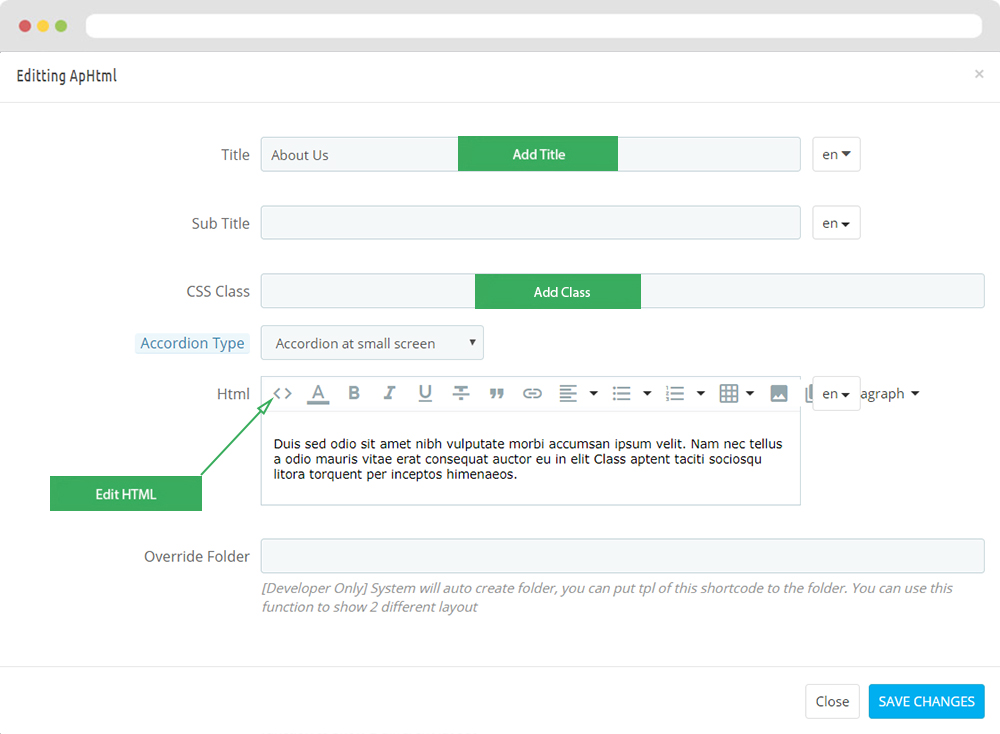Insert a blockquote
The width and height of the screenshot is (1000, 734).
pyautogui.click(x=496, y=394)
